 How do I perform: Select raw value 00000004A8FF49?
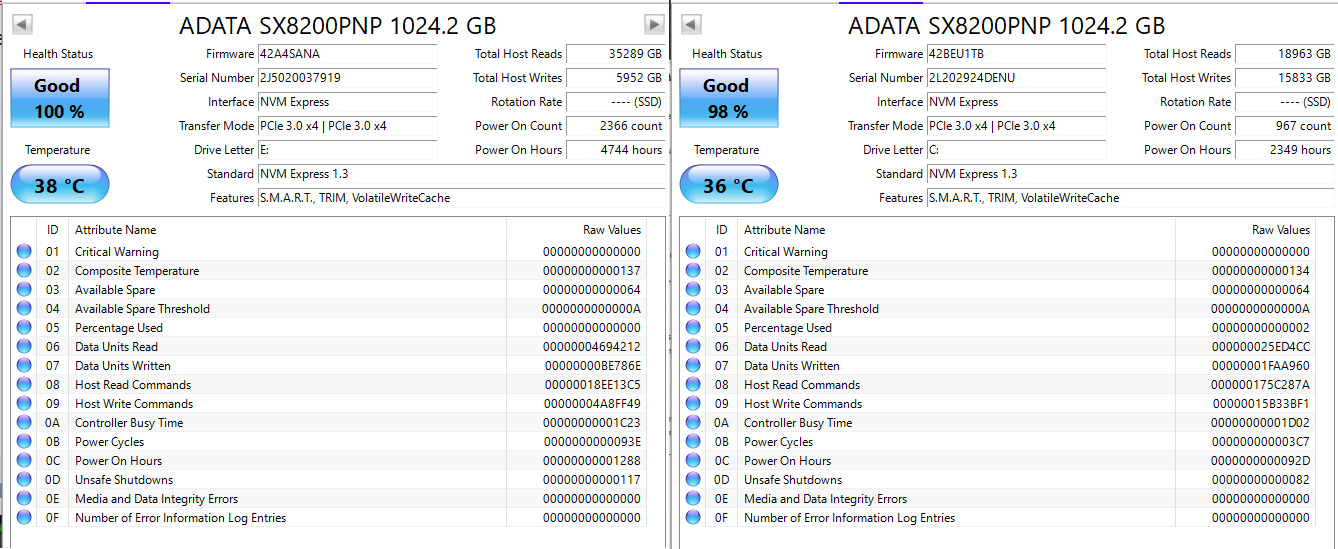click(x=593, y=404)
